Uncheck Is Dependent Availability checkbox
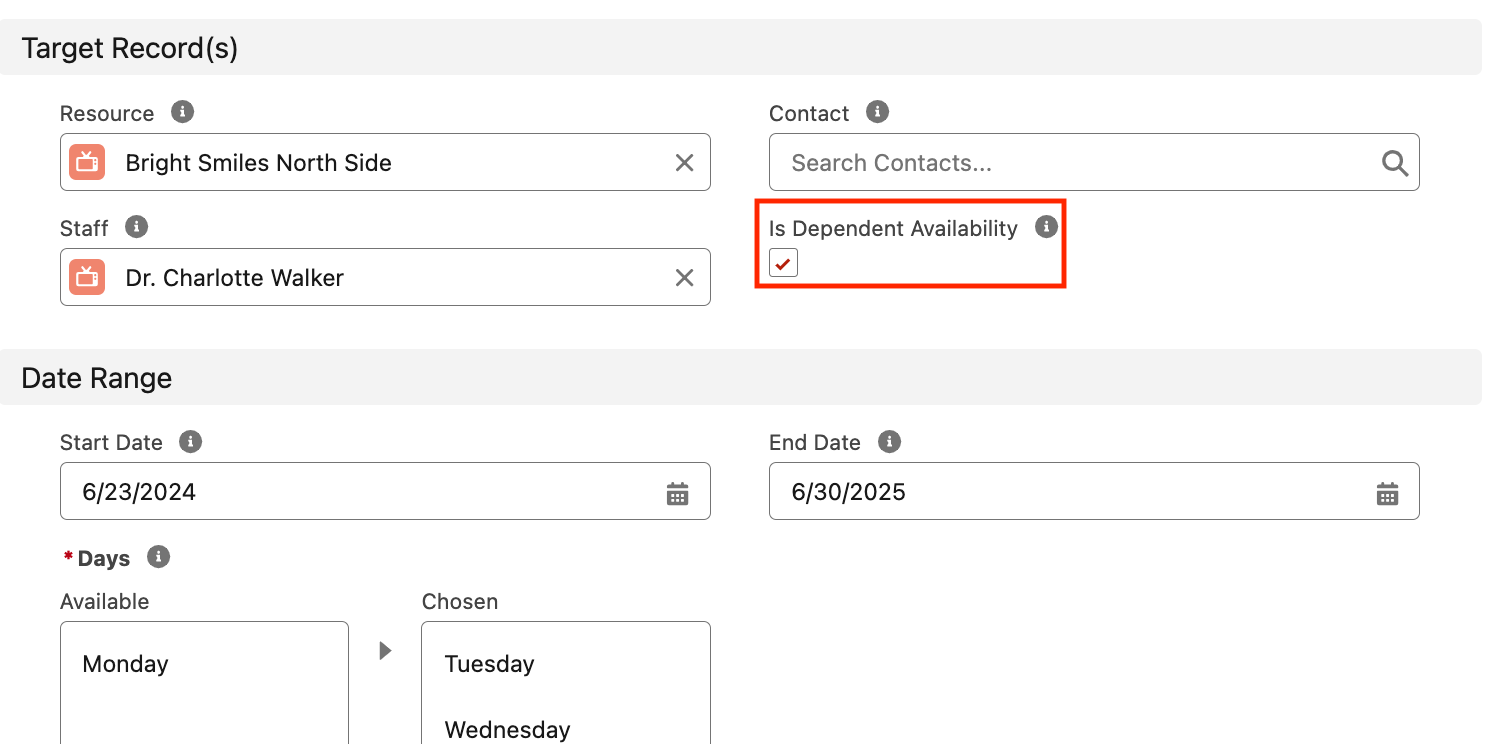Viewport: 1496px width, 744px height. tap(783, 263)
